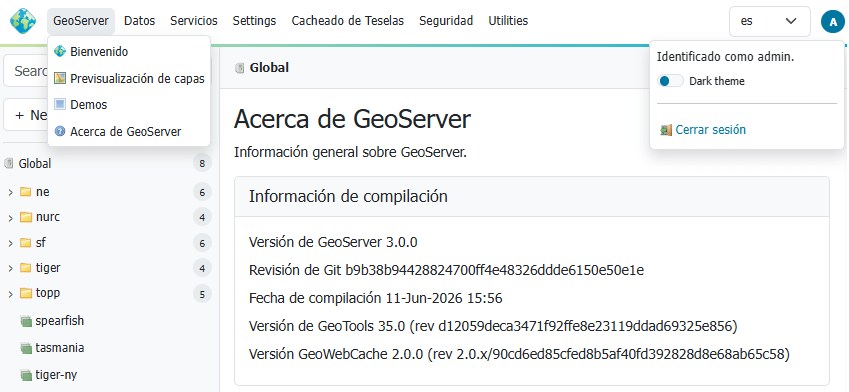This screenshot has height=392, width=849.
Task: Click the Previsualización de capas map icon
Action: coord(60,79)
